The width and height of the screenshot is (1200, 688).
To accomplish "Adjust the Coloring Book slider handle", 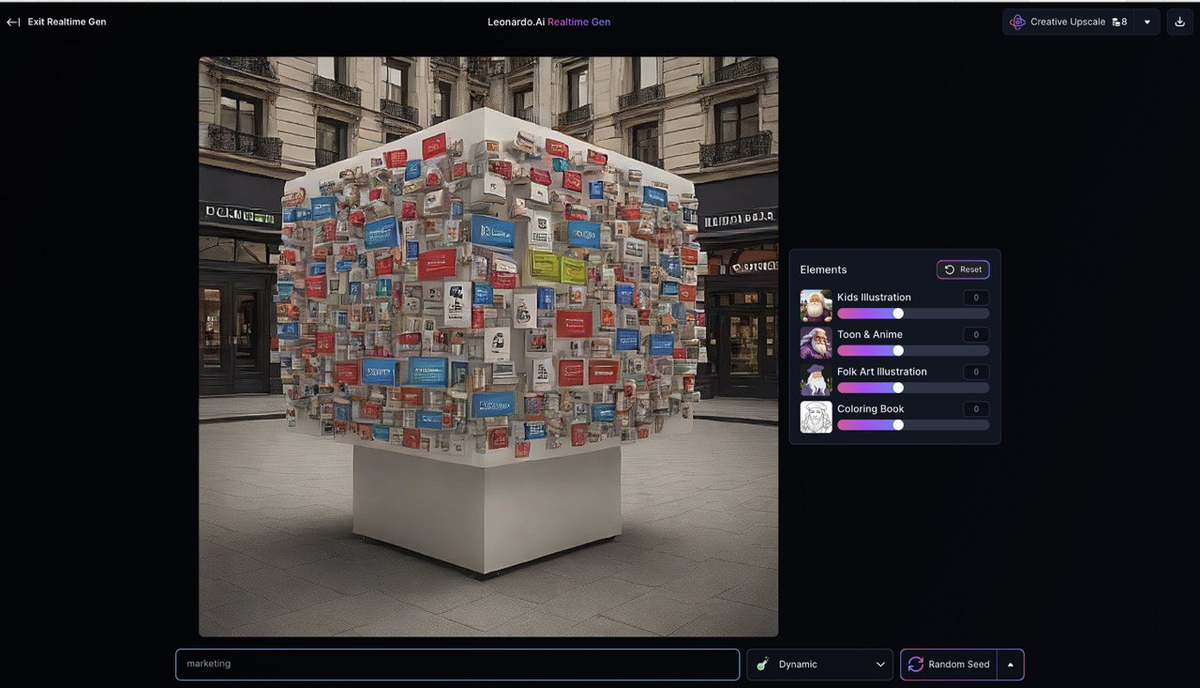I will tap(898, 424).
